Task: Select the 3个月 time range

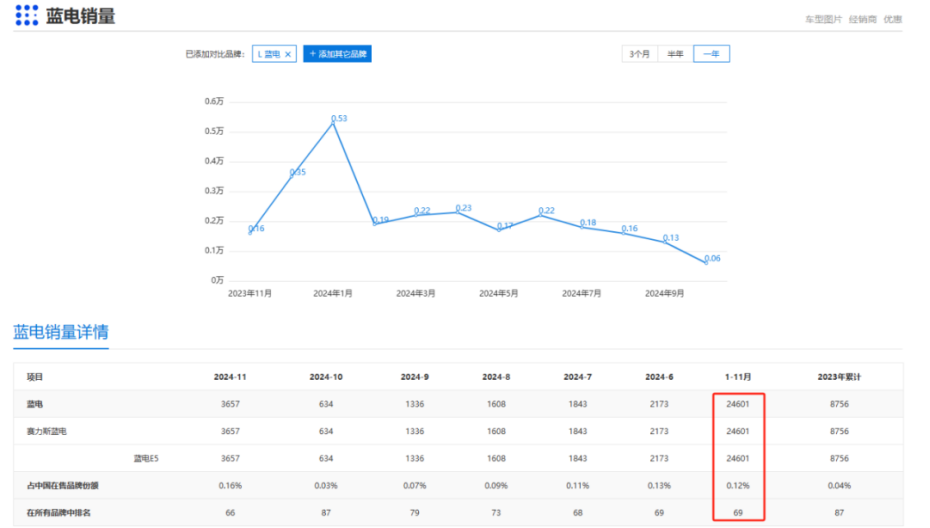Action: 639,54
